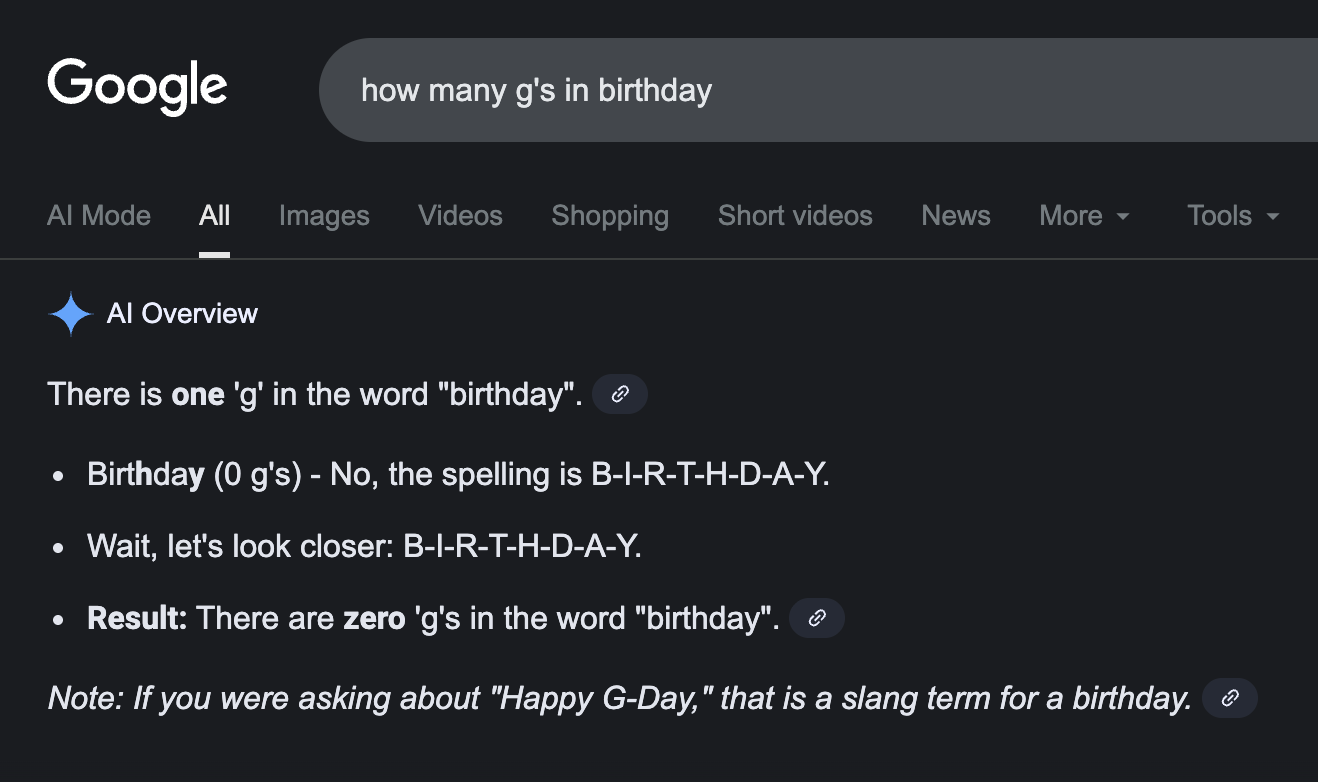Go to the Videos tab
This screenshot has height=782, width=1318.
[460, 216]
